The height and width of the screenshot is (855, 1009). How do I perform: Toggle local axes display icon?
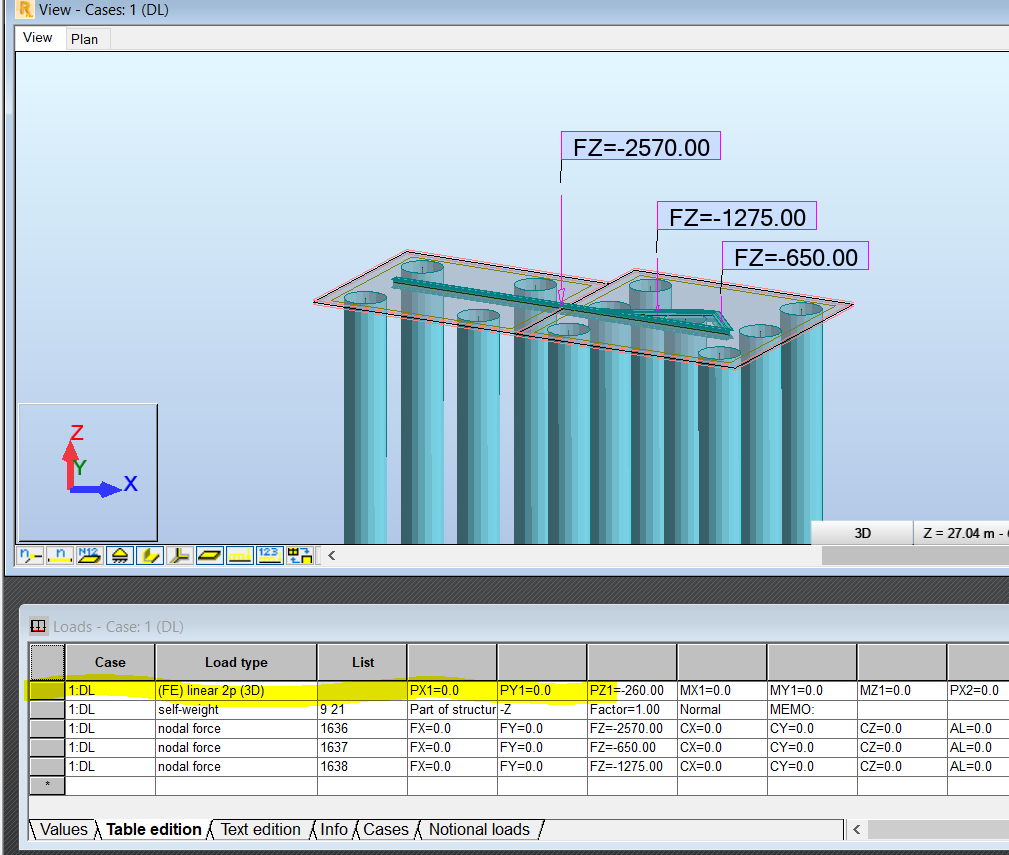(x=180, y=555)
